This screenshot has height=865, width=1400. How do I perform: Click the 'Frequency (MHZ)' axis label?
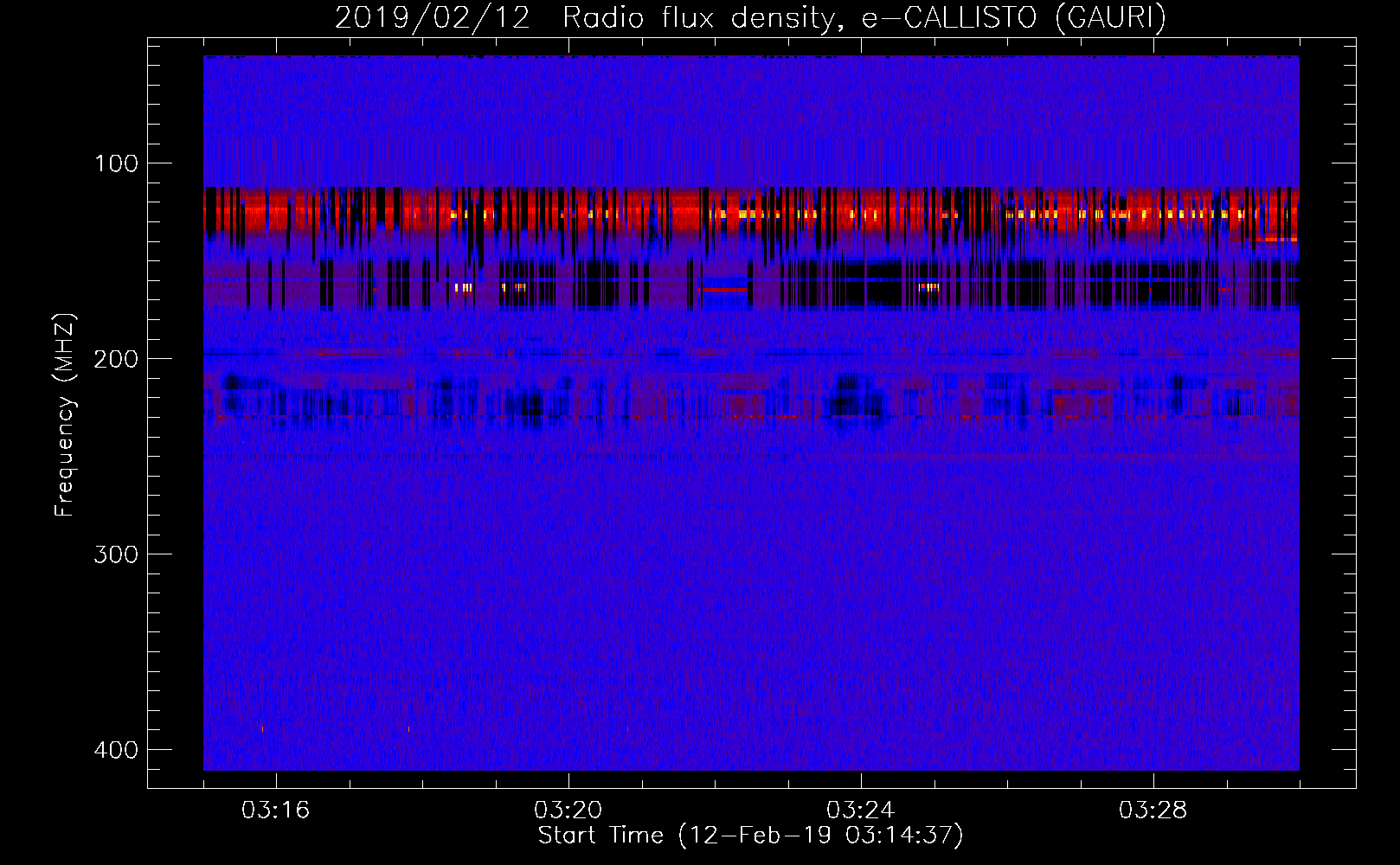65,414
